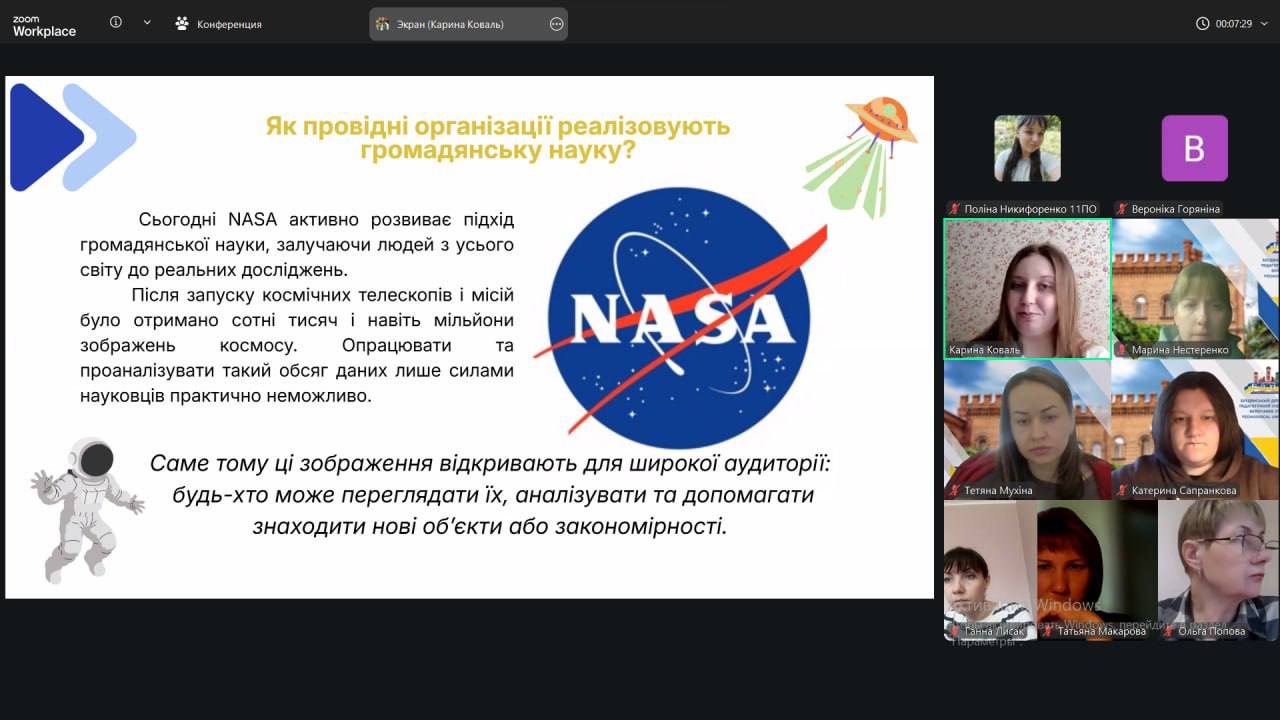The image size is (1280, 720).
Task: Click the meeting timer clock icon
Action: point(1202,24)
